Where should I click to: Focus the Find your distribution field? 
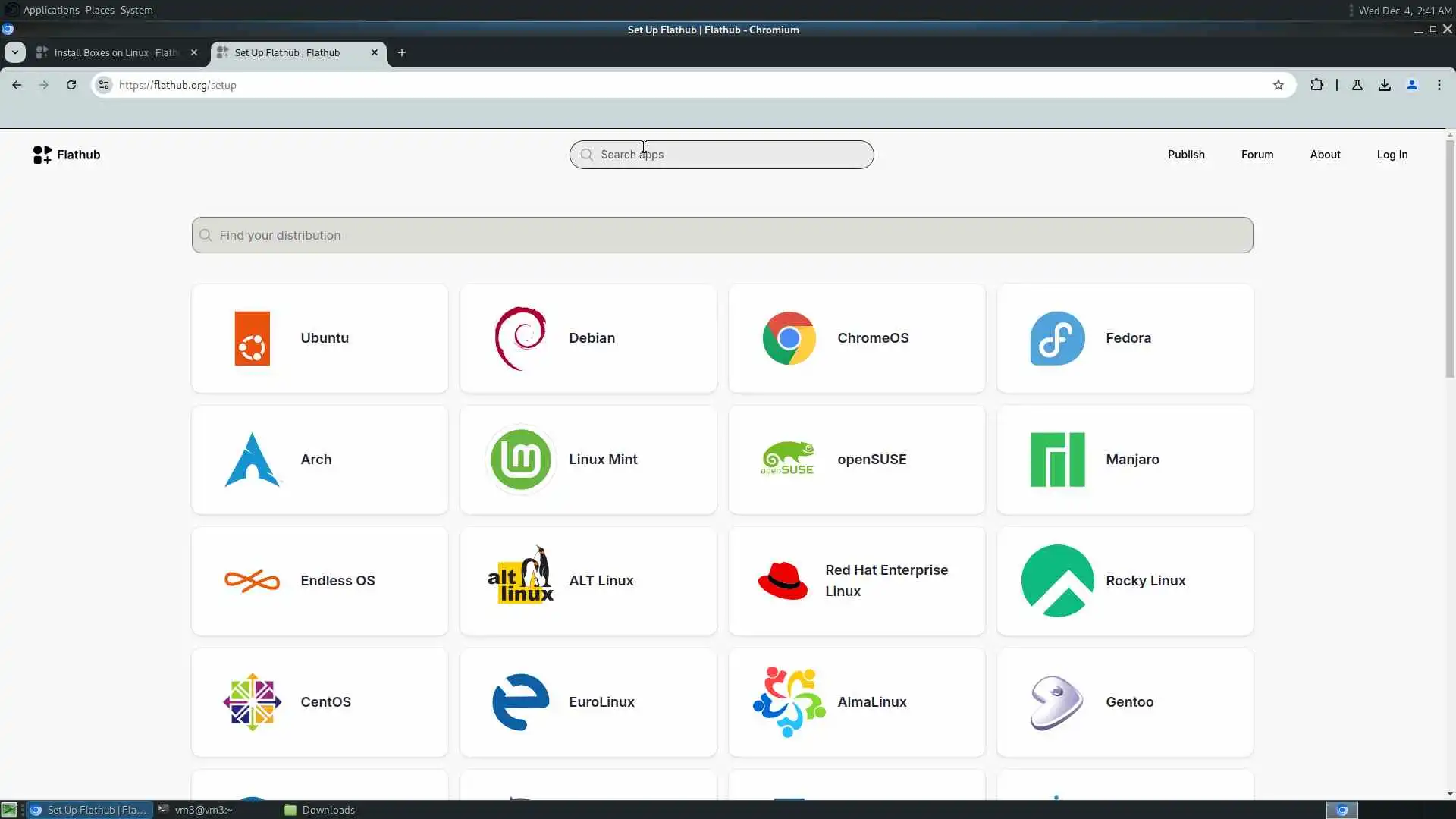coord(720,235)
